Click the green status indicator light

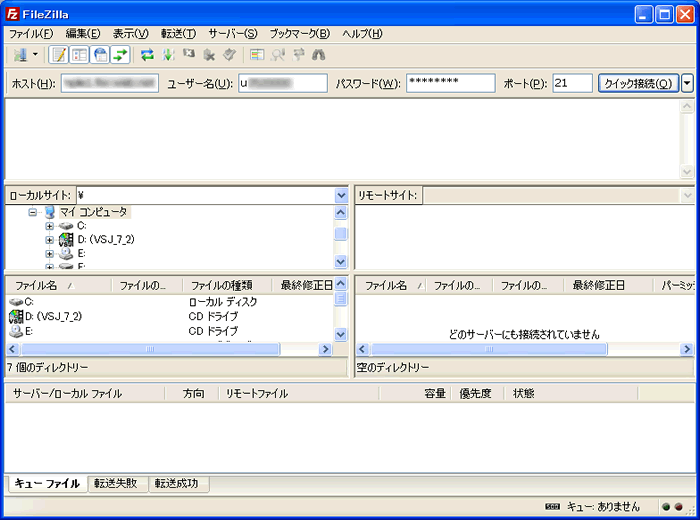(666, 507)
